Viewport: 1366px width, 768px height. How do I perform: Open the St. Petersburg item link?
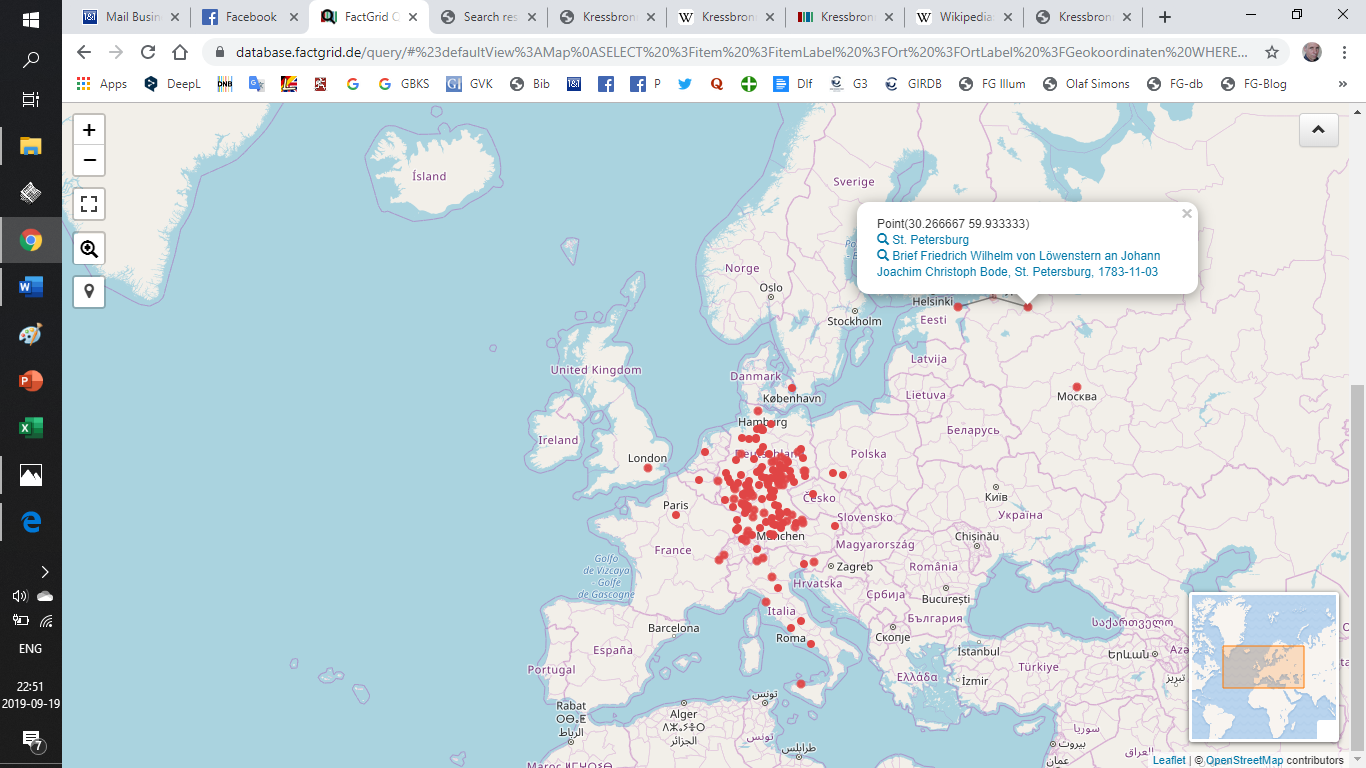point(930,240)
